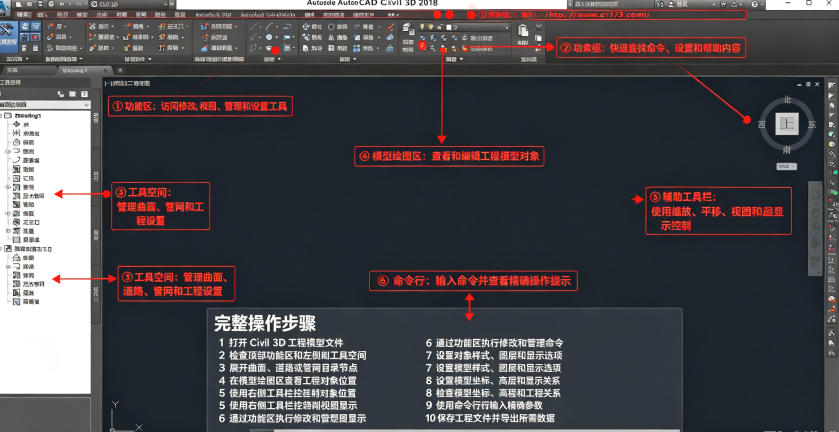Select the Circle draw tool in the ribbon

pyautogui.click(x=269, y=37)
